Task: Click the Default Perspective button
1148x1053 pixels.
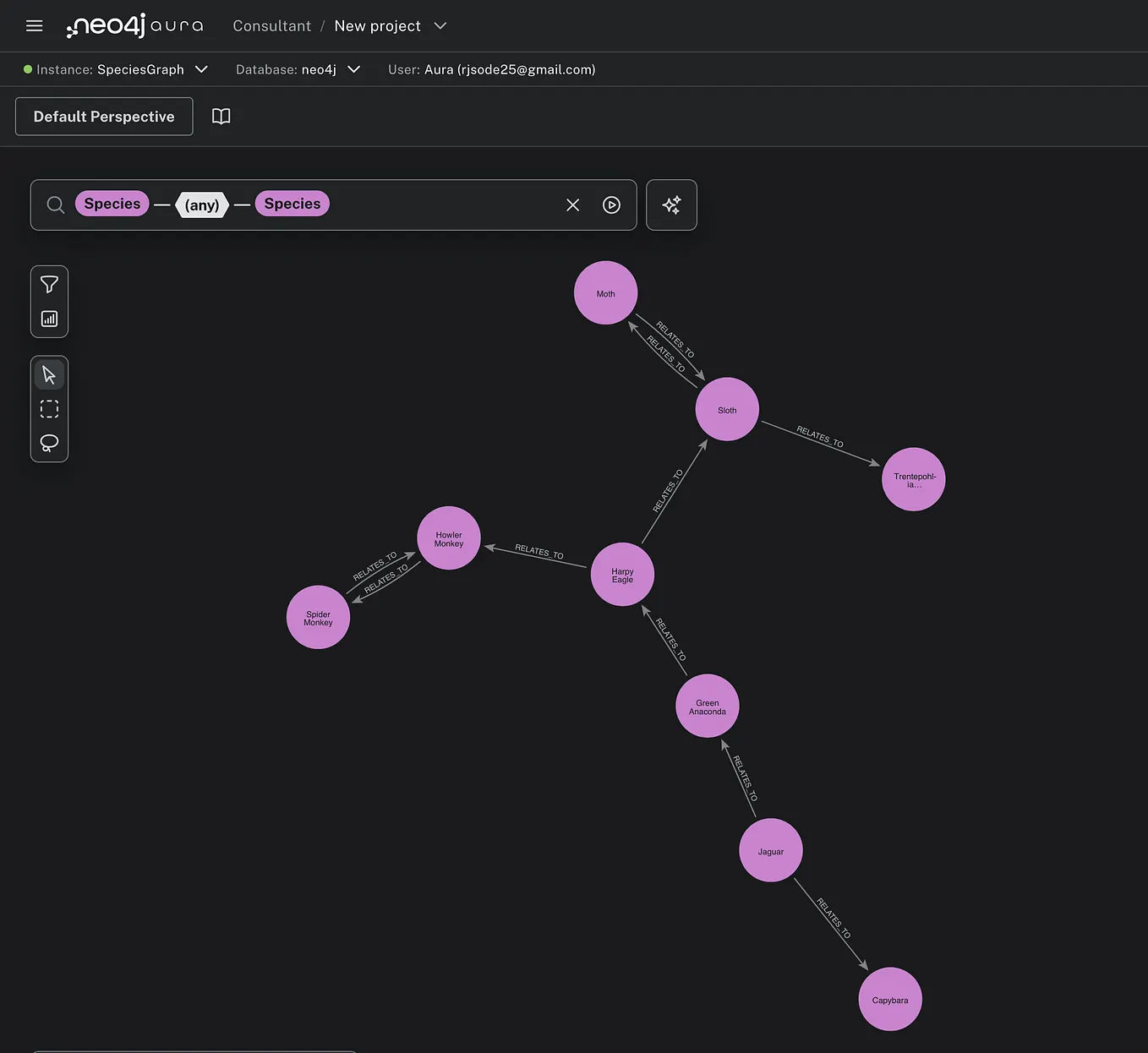Action: [x=103, y=116]
